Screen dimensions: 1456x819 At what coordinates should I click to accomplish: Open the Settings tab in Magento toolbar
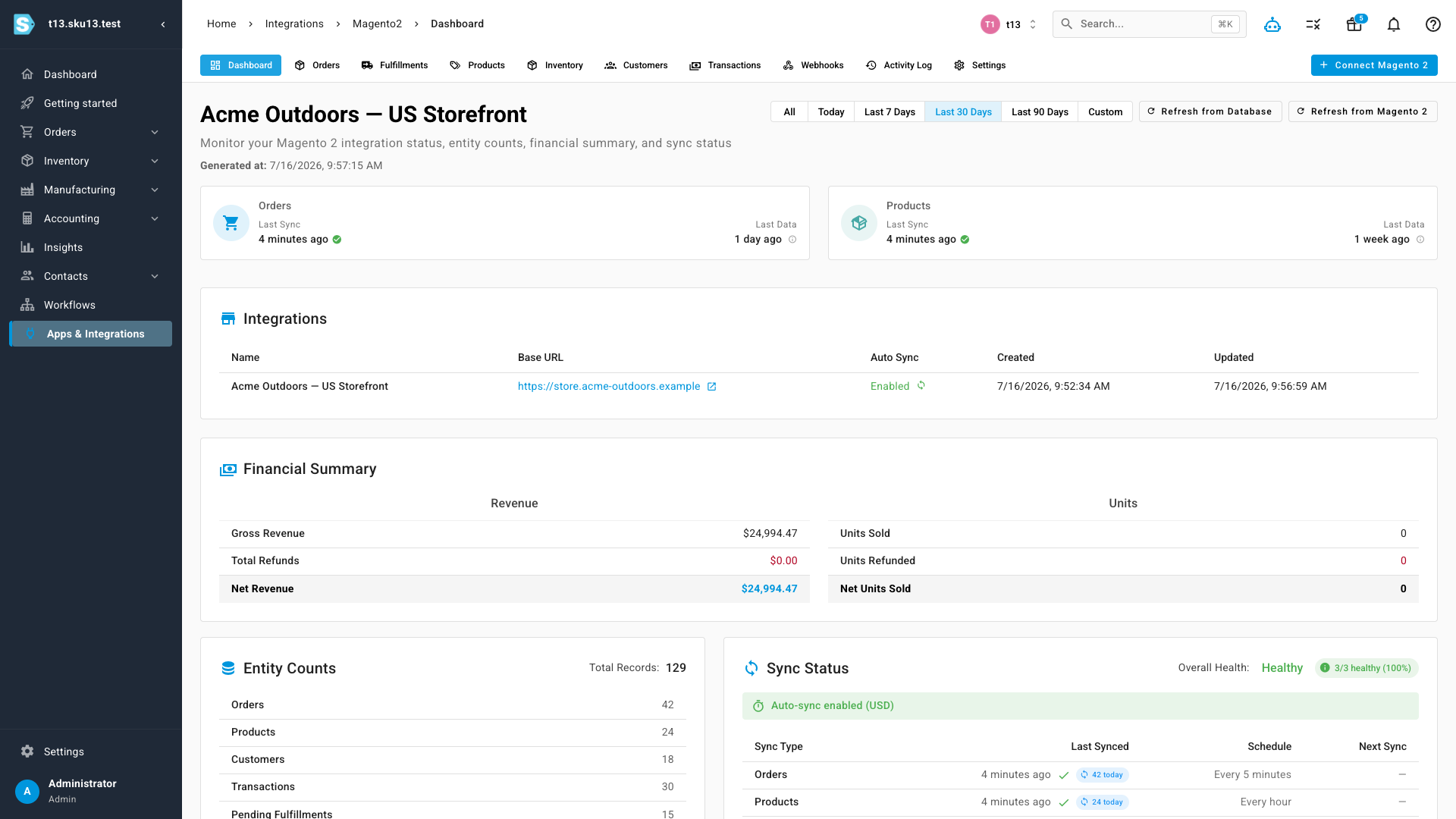[980, 65]
